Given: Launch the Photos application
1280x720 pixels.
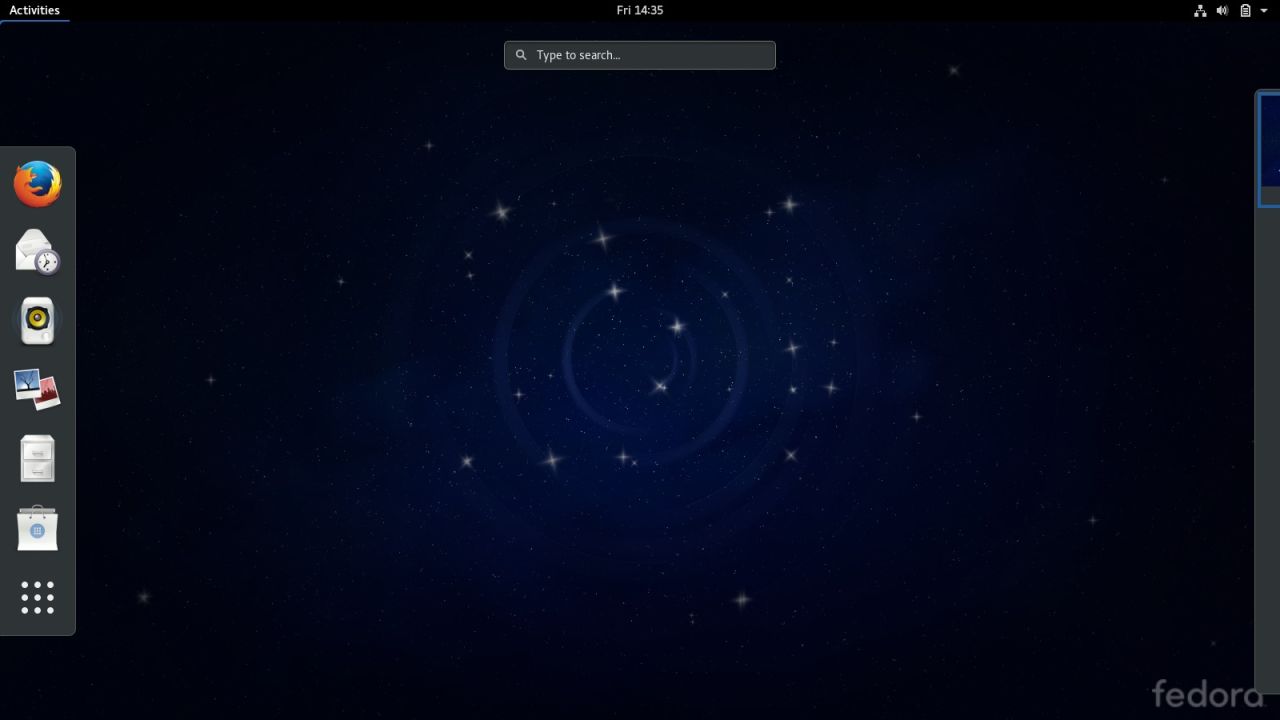Looking at the screenshot, I should pyautogui.click(x=37, y=388).
